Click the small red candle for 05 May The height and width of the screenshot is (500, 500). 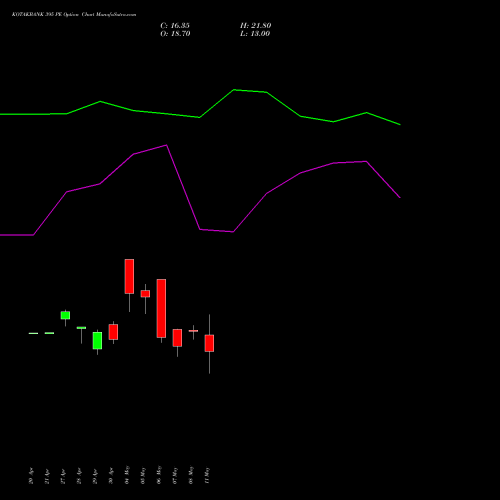145,294
